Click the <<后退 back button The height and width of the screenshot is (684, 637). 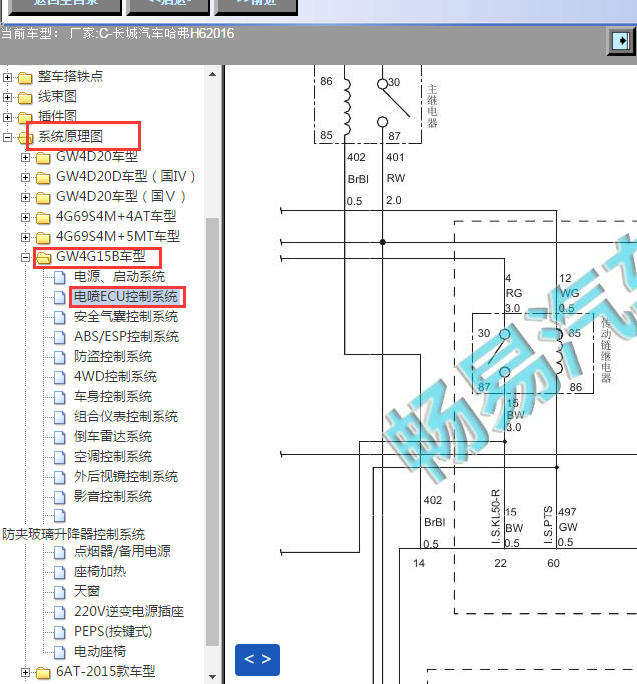pyautogui.click(x=168, y=6)
